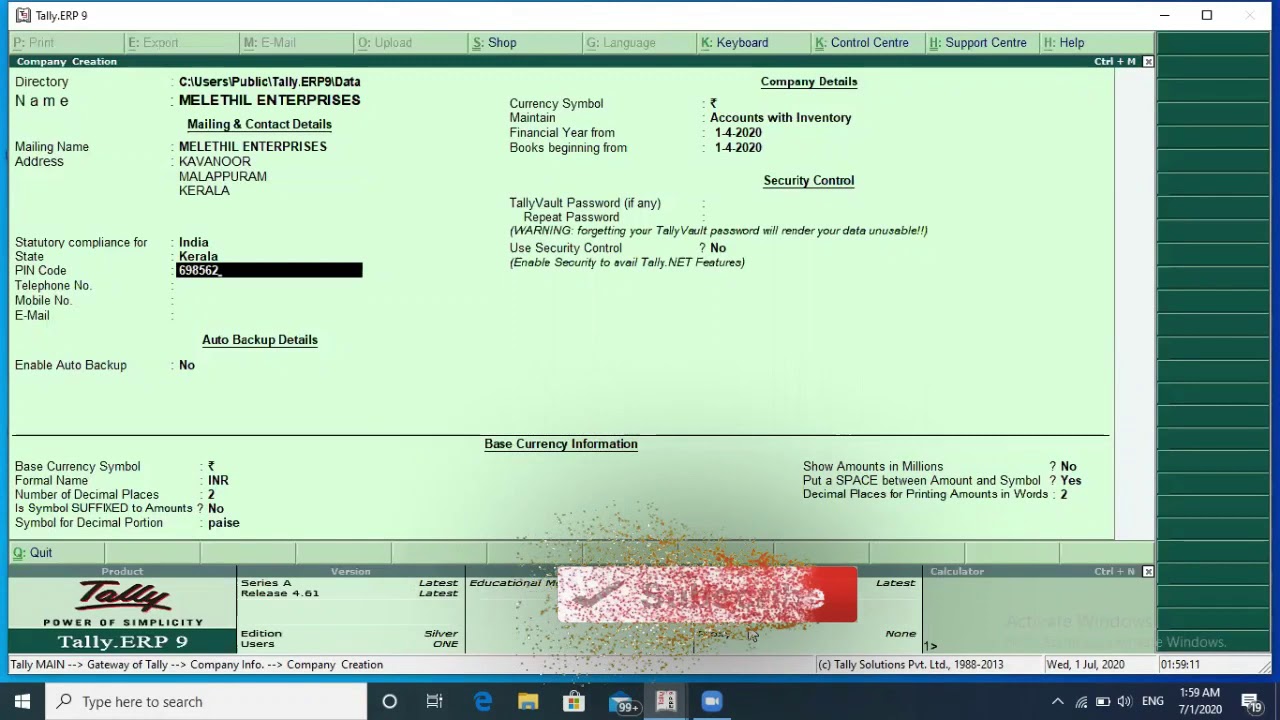Viewport: 1280px width, 720px height.
Task: Click the Currency Symbol rupee value
Action: pyautogui.click(x=713, y=104)
